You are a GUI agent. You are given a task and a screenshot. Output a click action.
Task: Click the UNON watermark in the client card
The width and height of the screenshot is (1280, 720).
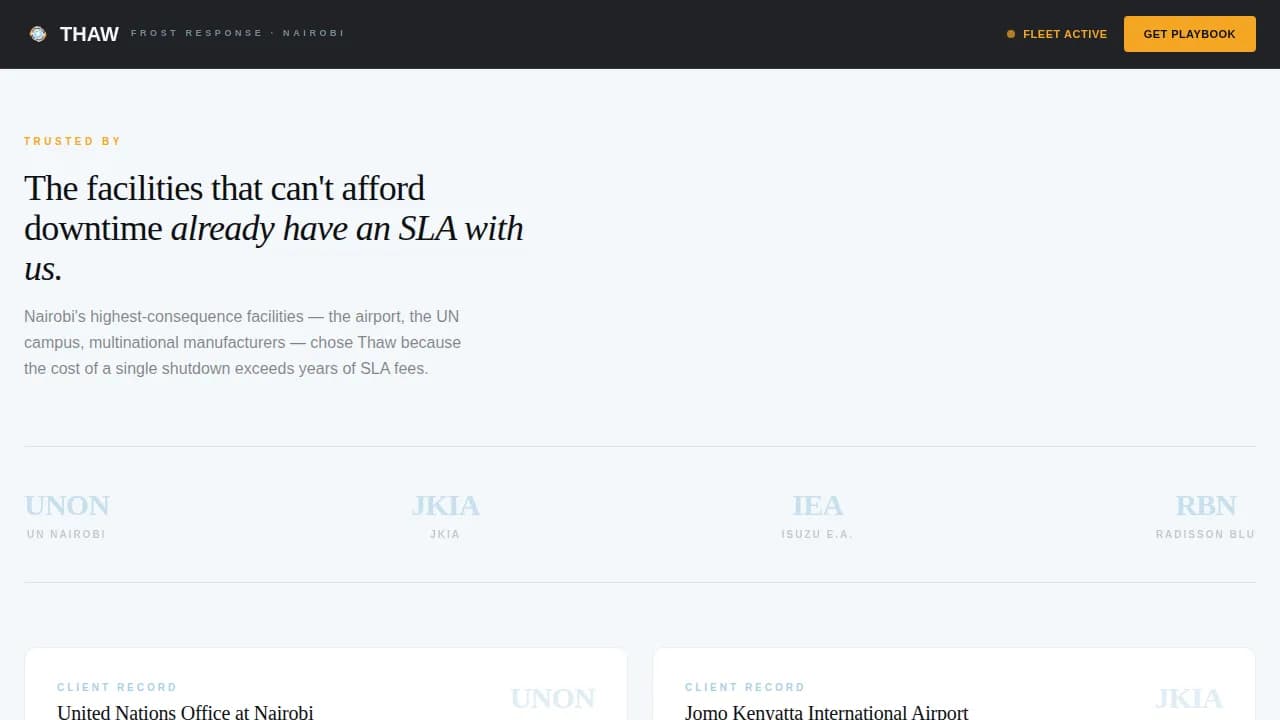point(553,698)
